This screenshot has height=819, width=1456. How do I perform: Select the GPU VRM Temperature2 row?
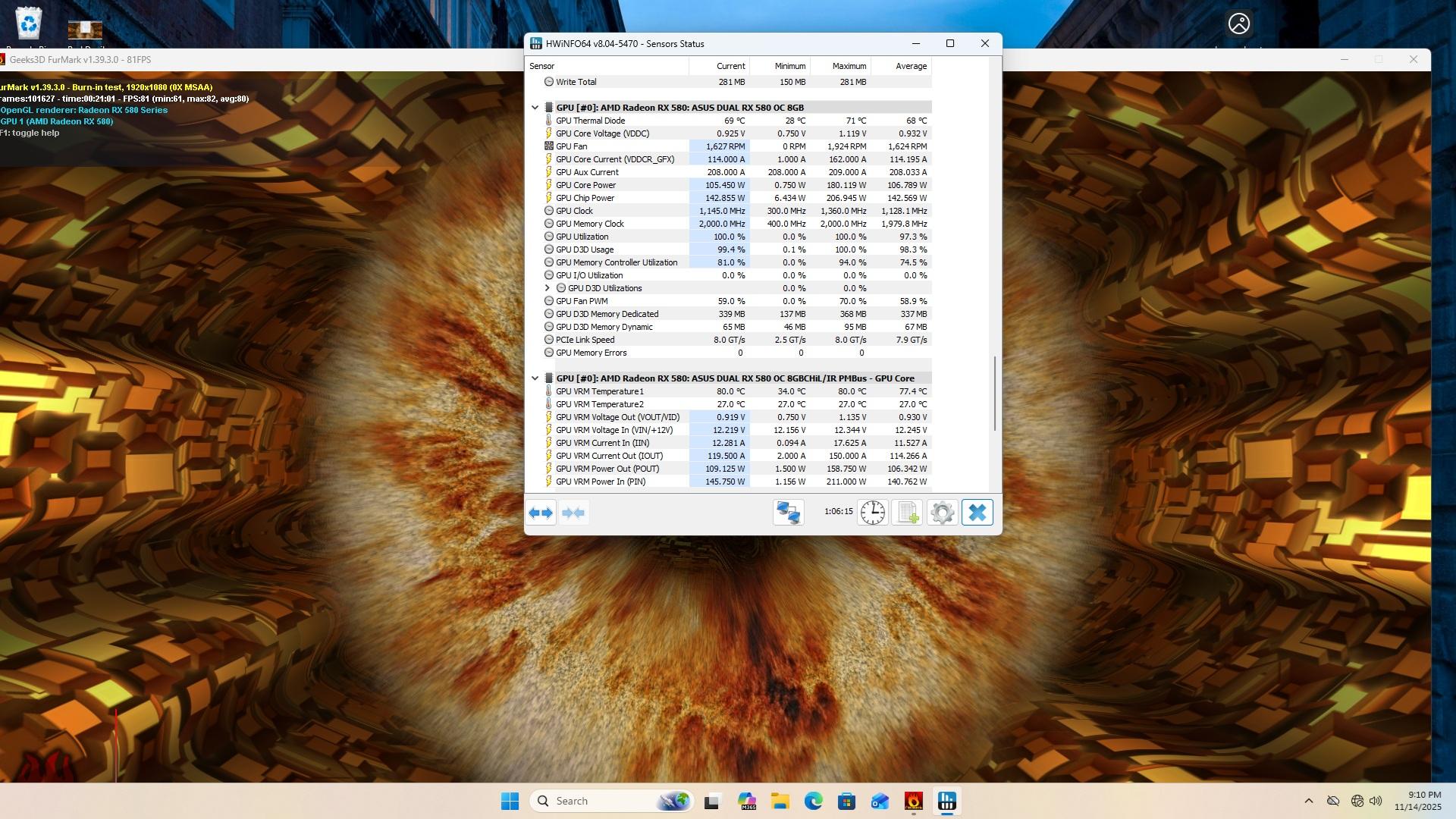point(729,404)
